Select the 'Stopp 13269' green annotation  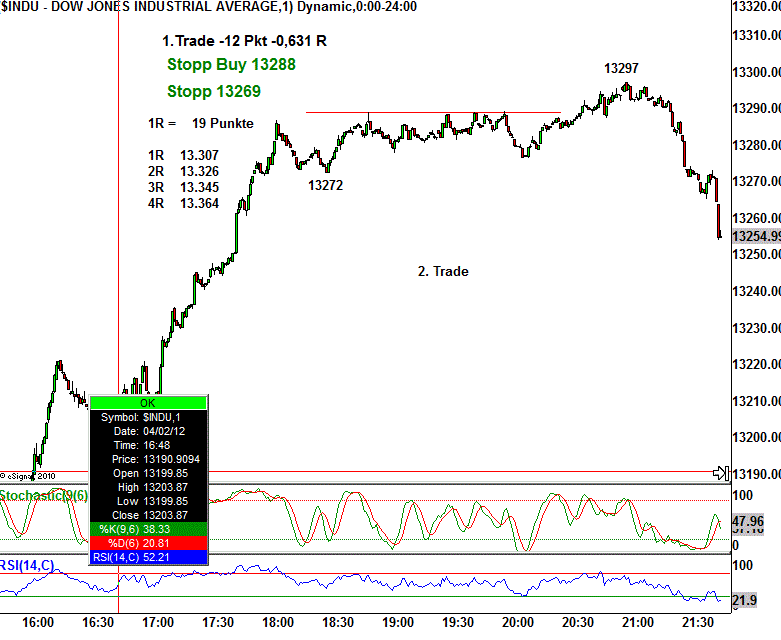(x=214, y=91)
